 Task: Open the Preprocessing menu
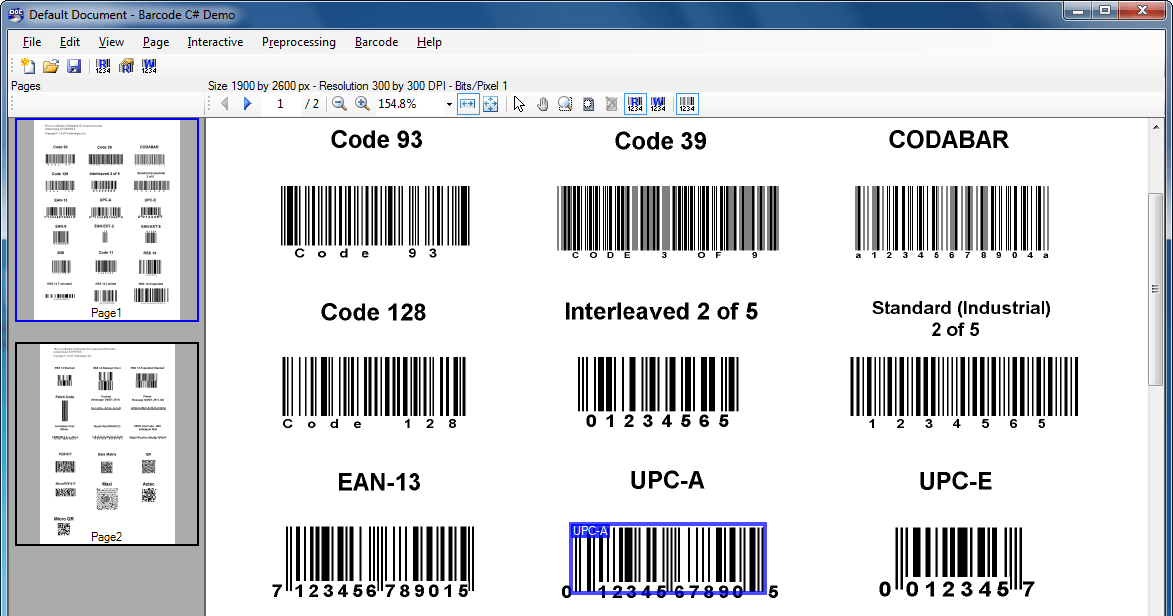[298, 42]
